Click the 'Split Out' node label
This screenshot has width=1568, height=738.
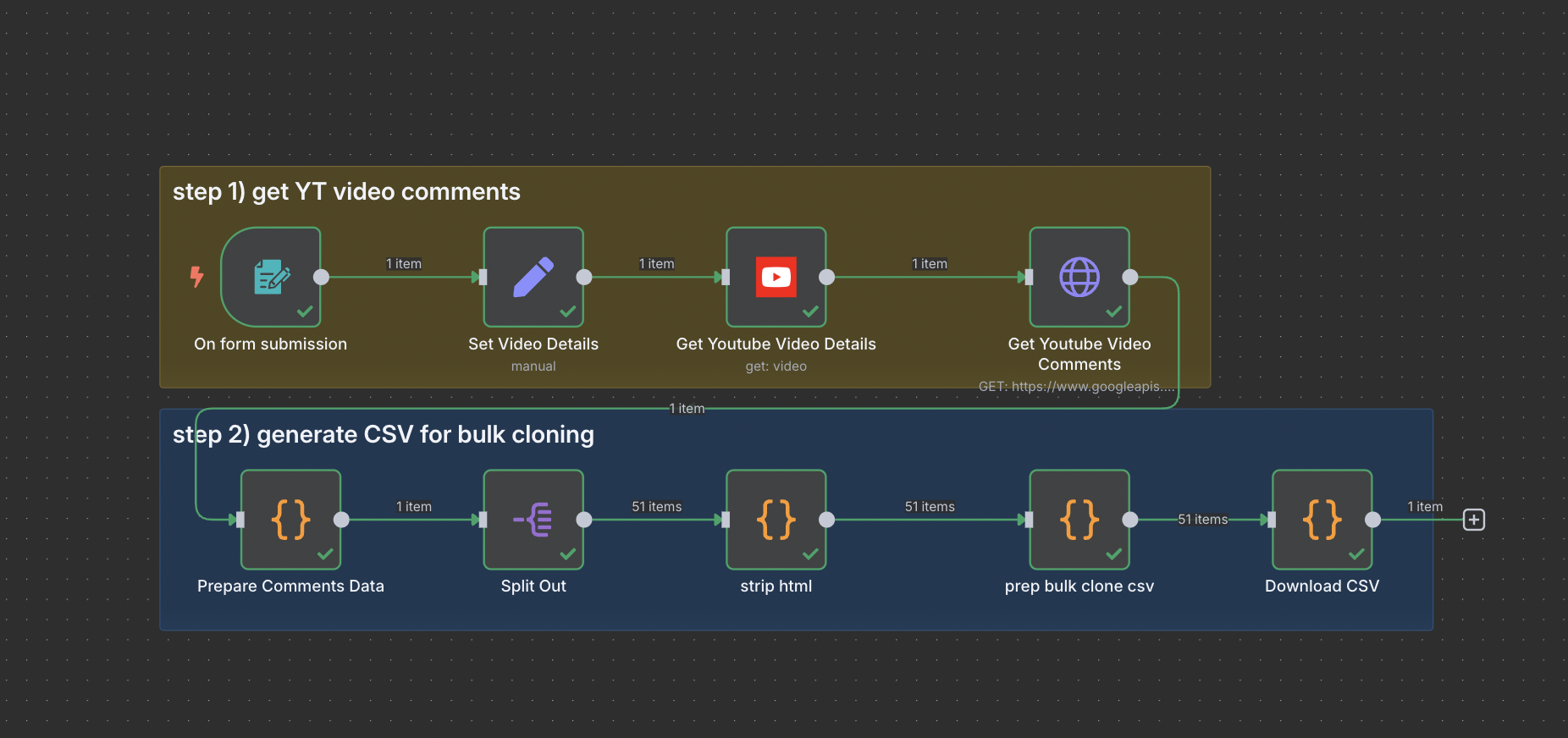point(533,587)
